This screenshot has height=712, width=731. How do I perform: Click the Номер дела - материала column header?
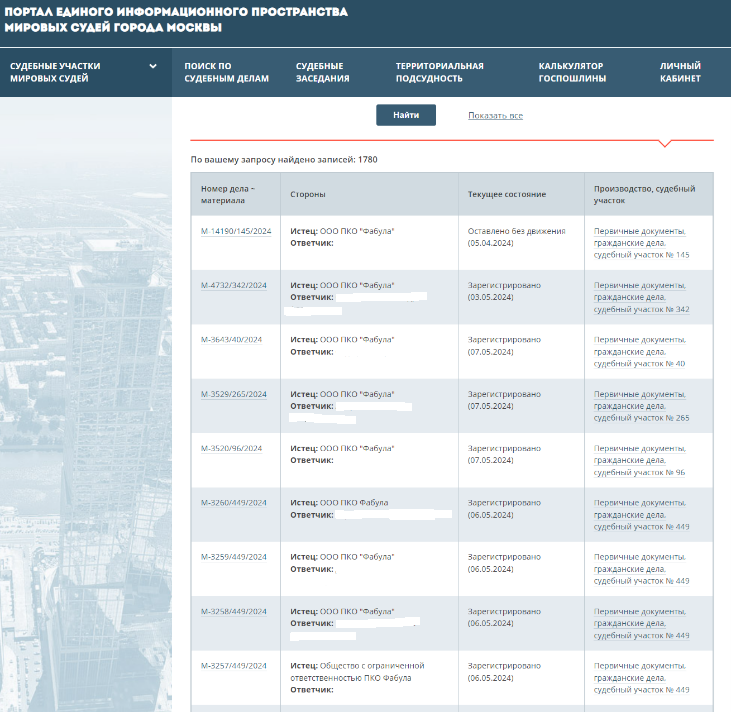point(228,194)
